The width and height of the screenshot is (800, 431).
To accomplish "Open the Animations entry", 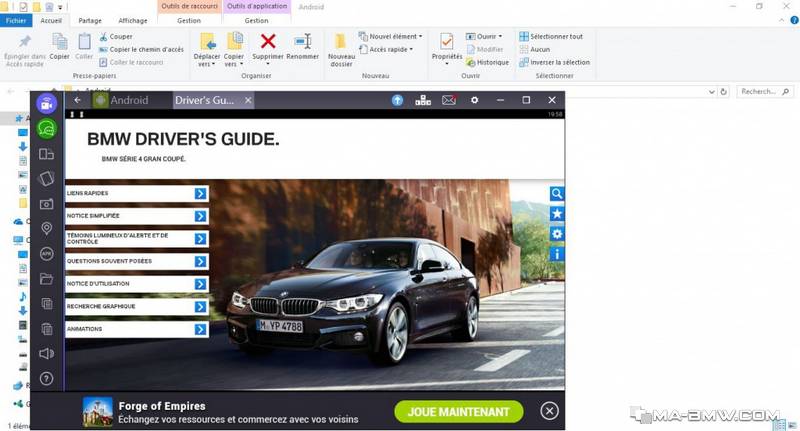I will pos(137,329).
